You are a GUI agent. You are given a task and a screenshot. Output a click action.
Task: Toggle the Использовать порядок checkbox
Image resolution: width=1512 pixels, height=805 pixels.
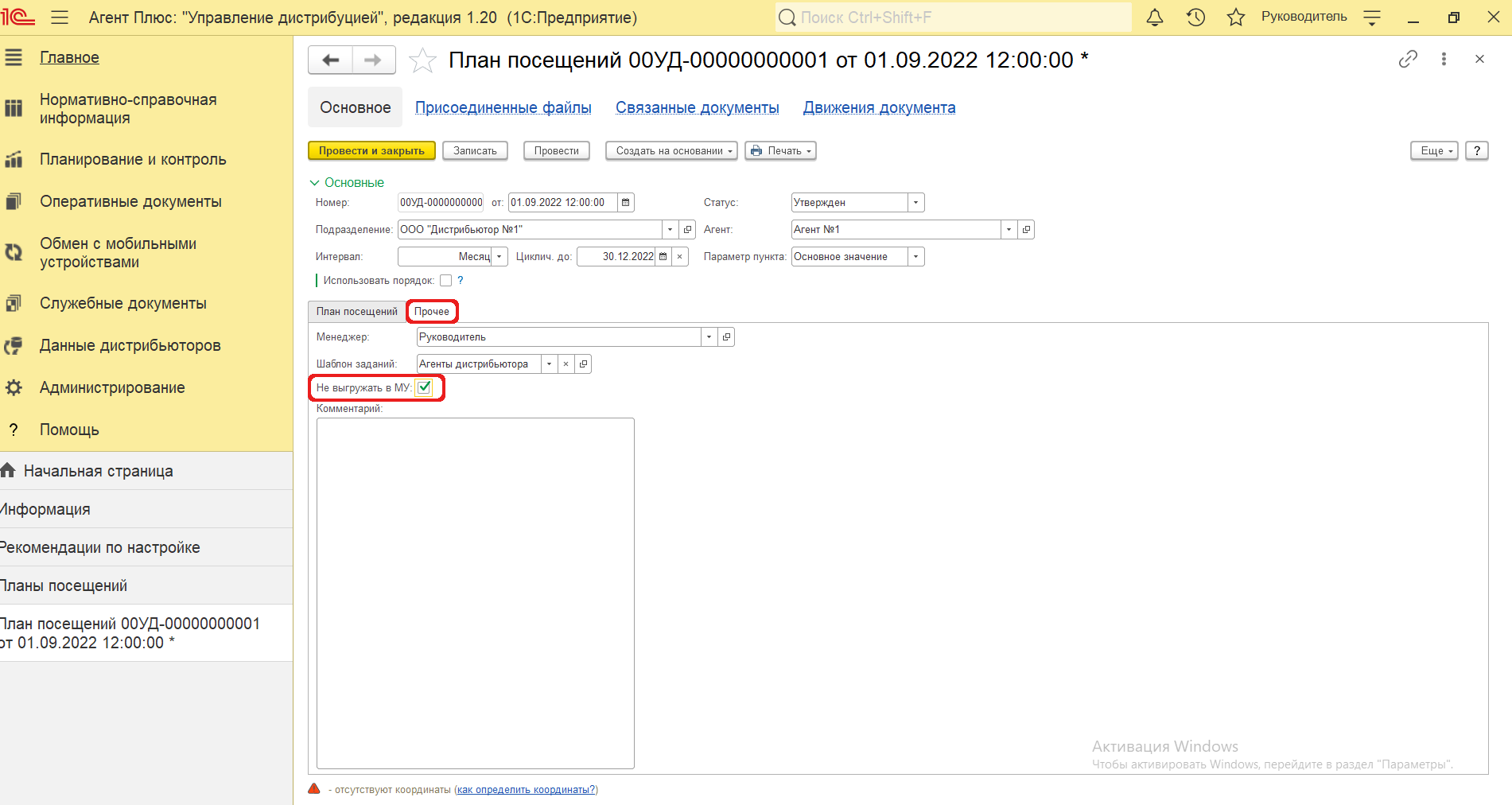[445, 280]
